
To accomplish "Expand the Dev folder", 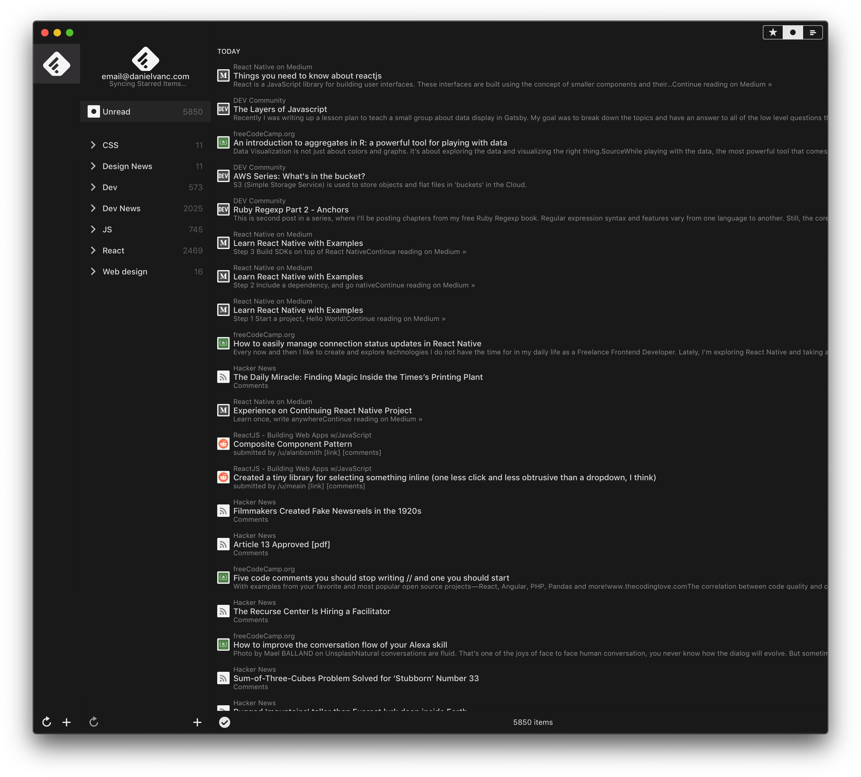I will (93, 187).
